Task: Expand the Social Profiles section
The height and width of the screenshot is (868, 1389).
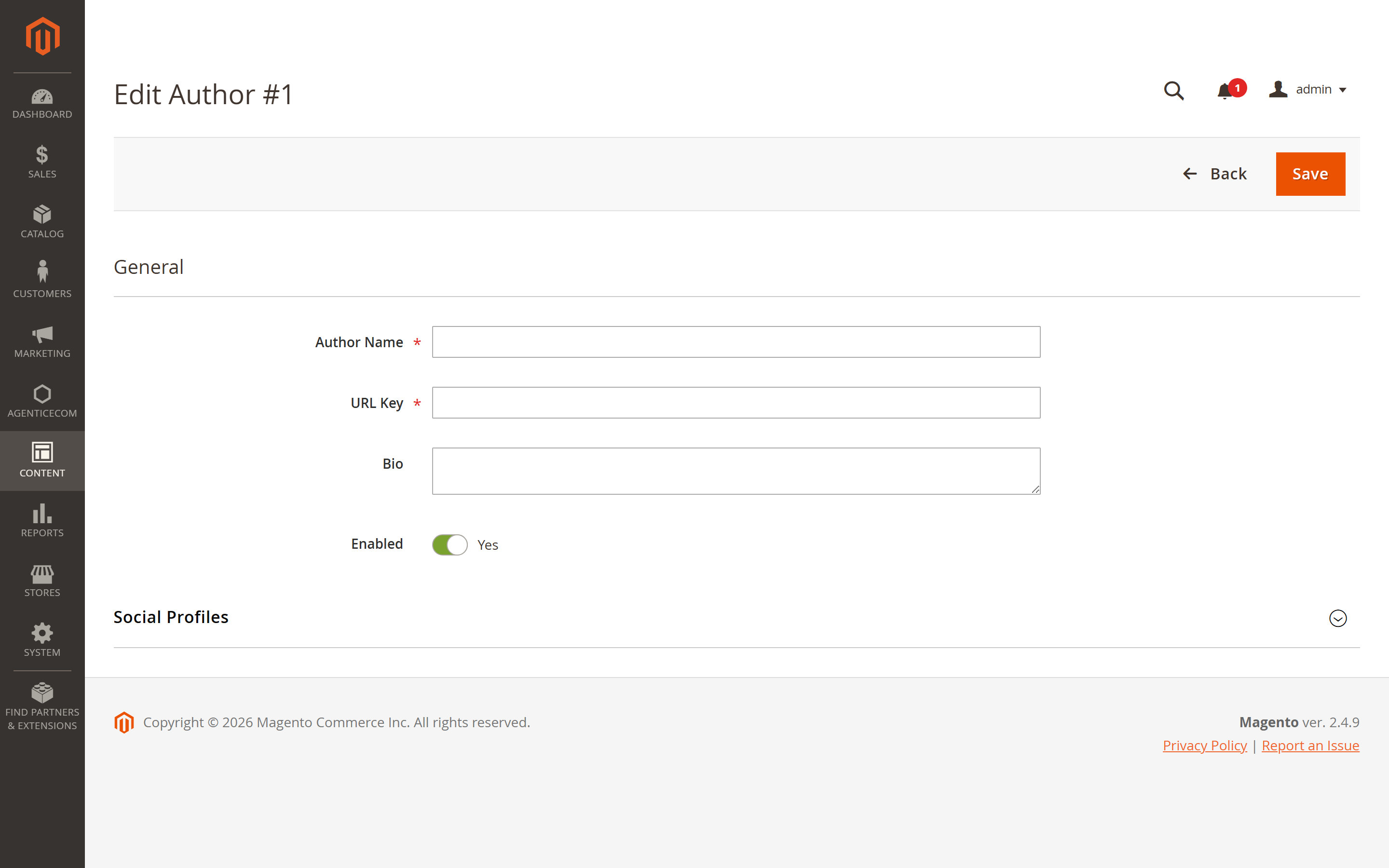Action: (x=1338, y=618)
